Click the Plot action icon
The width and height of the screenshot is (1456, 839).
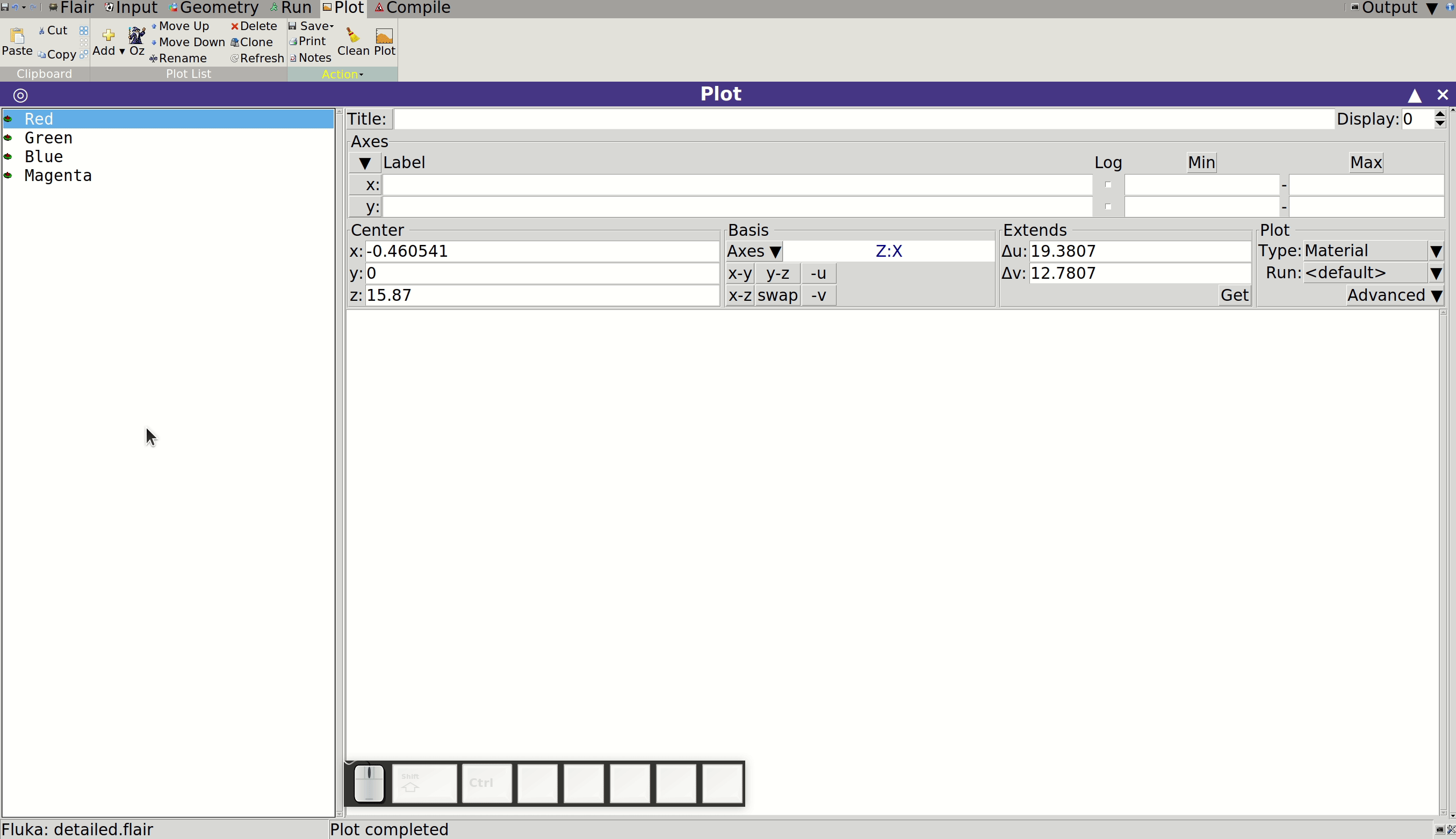[384, 37]
